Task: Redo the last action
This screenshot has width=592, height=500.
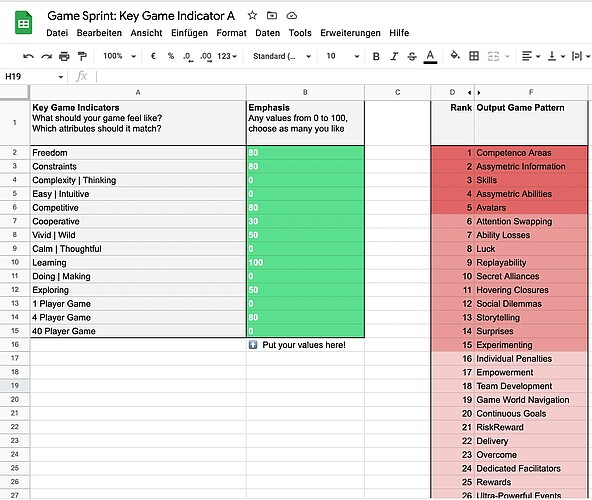Action: click(x=46, y=56)
